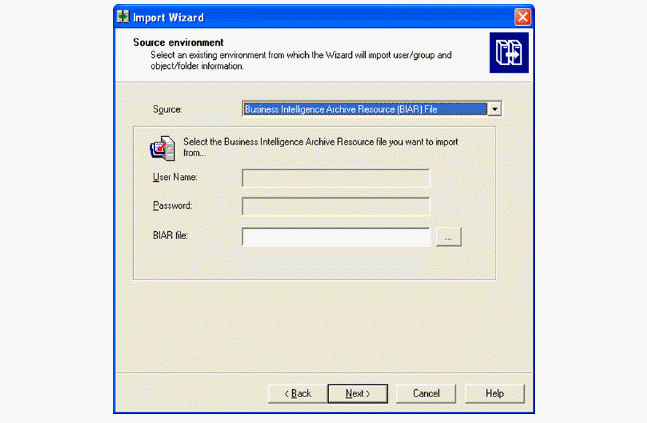Click the "Password:" label
647x423 pixels.
(172, 206)
